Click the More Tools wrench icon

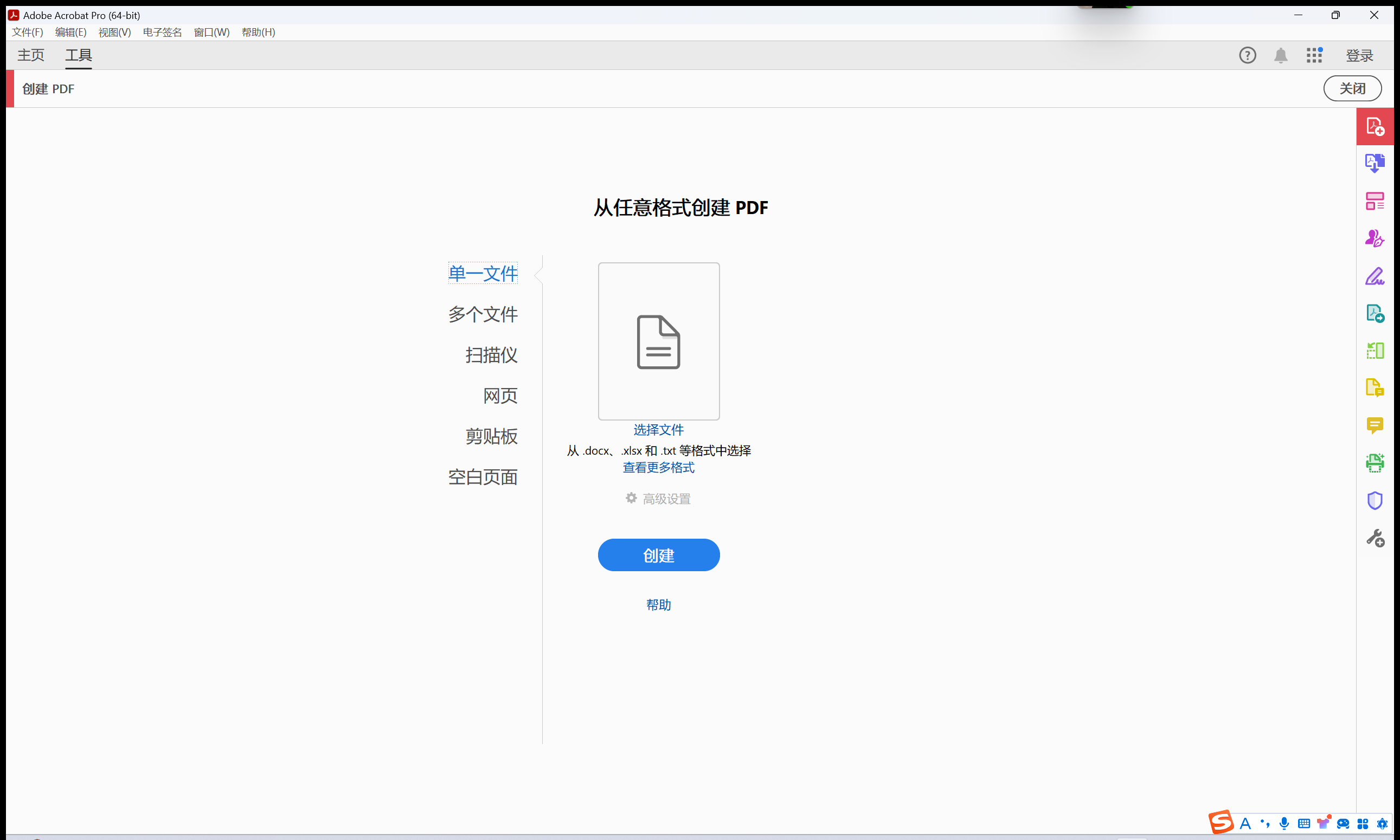[x=1375, y=538]
